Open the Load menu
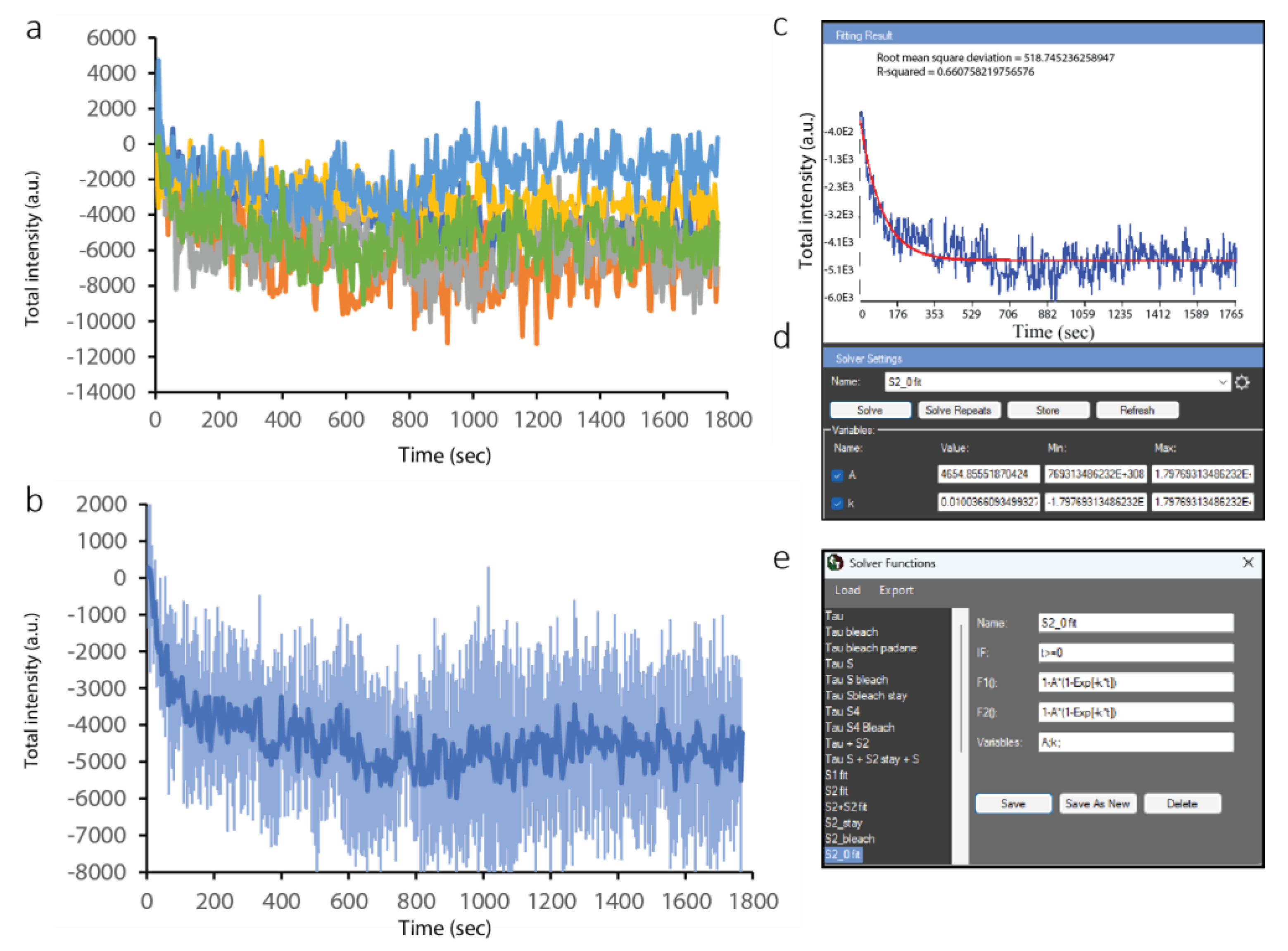Viewport: 1288px width, 951px height. tap(847, 590)
